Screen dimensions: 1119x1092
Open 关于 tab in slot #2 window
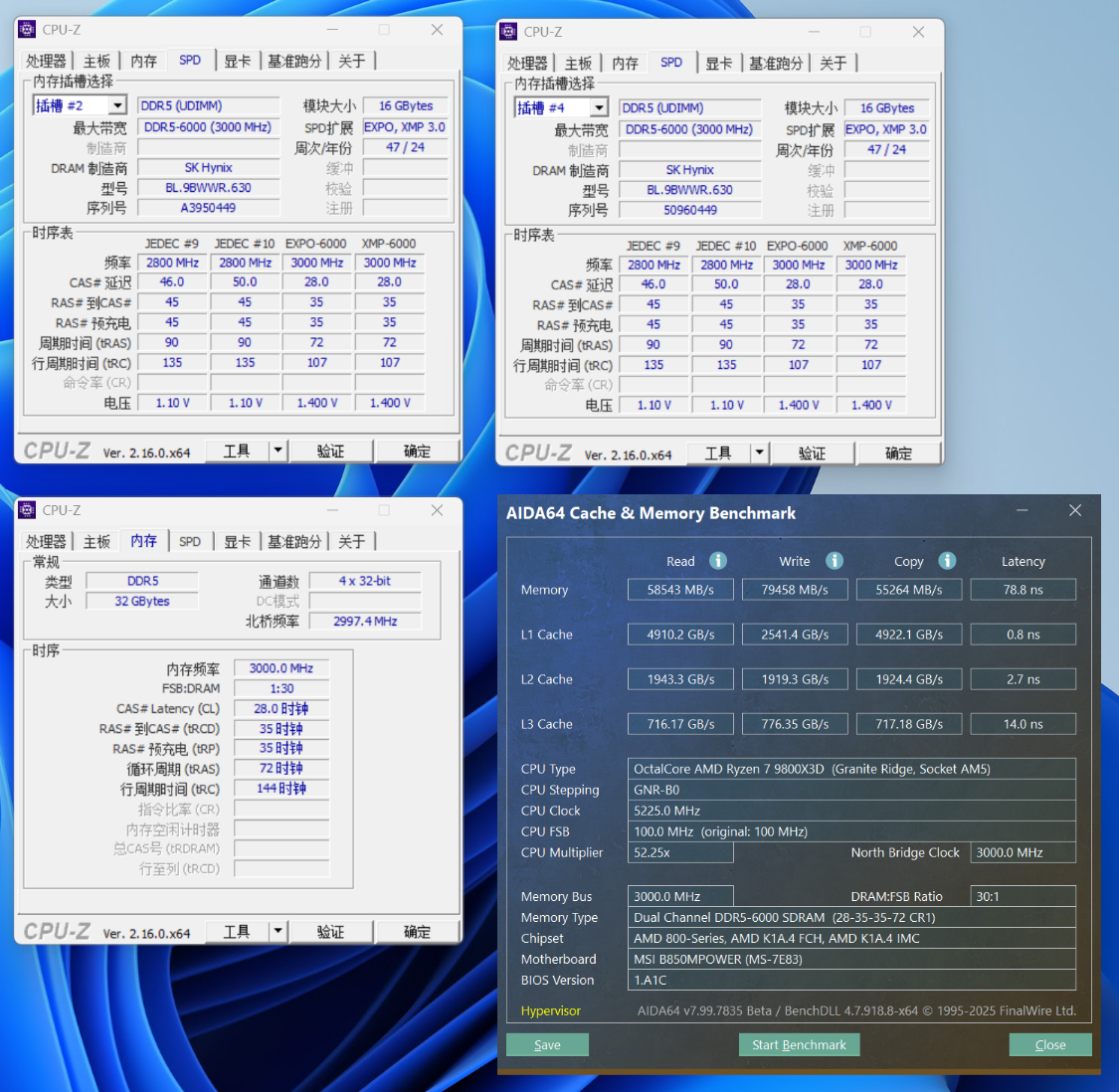(352, 61)
